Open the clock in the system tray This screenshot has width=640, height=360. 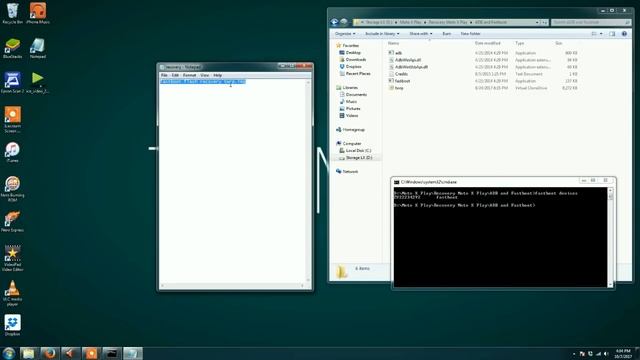point(623,354)
